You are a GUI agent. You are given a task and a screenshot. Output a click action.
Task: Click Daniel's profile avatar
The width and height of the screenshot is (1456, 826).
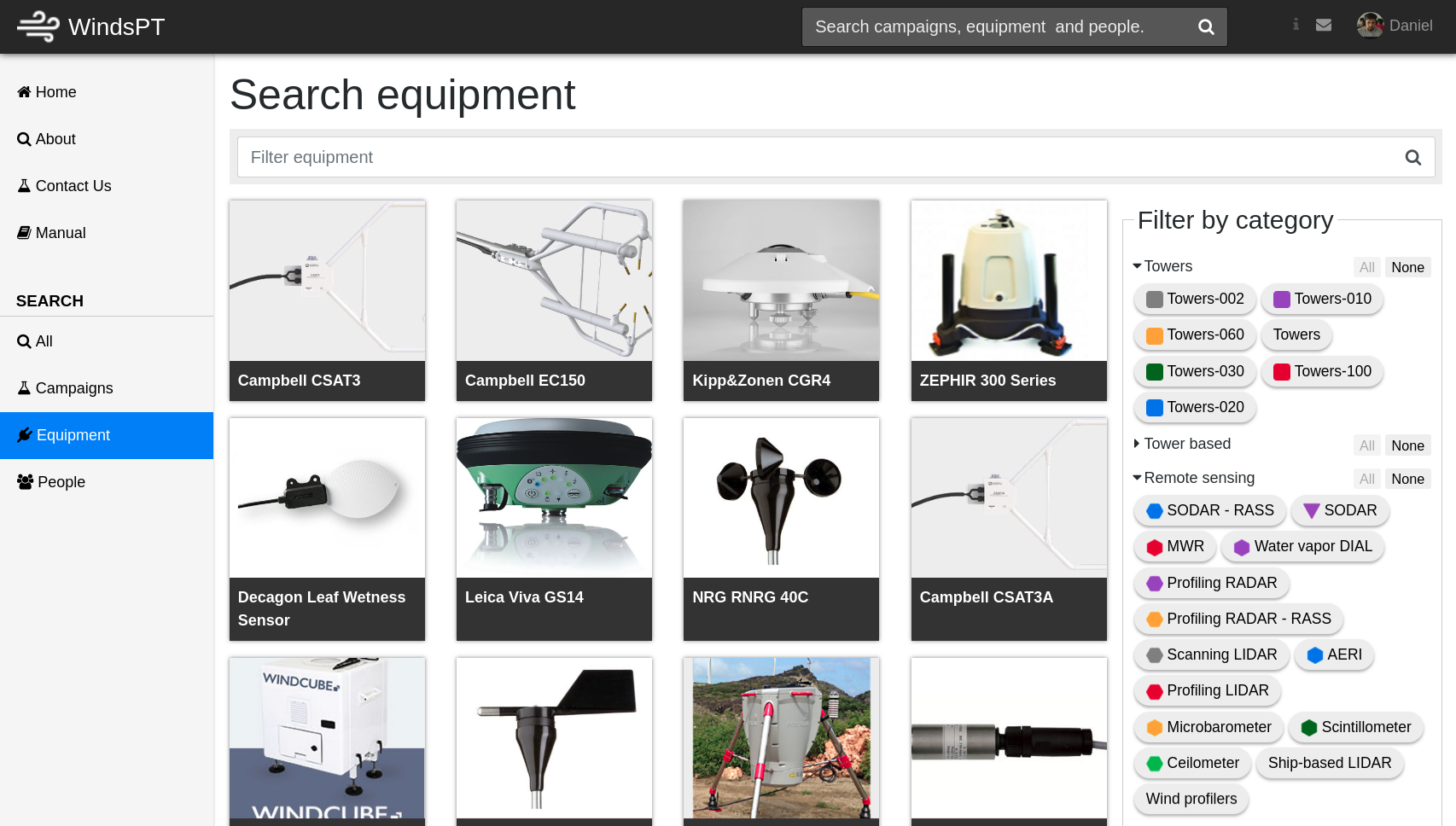[1371, 26]
